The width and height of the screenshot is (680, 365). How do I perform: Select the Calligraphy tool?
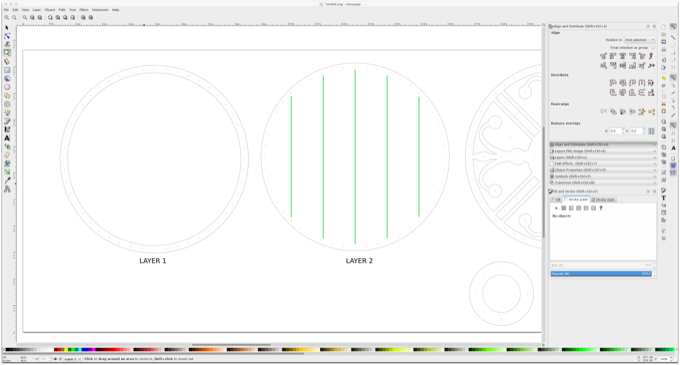tap(7, 130)
